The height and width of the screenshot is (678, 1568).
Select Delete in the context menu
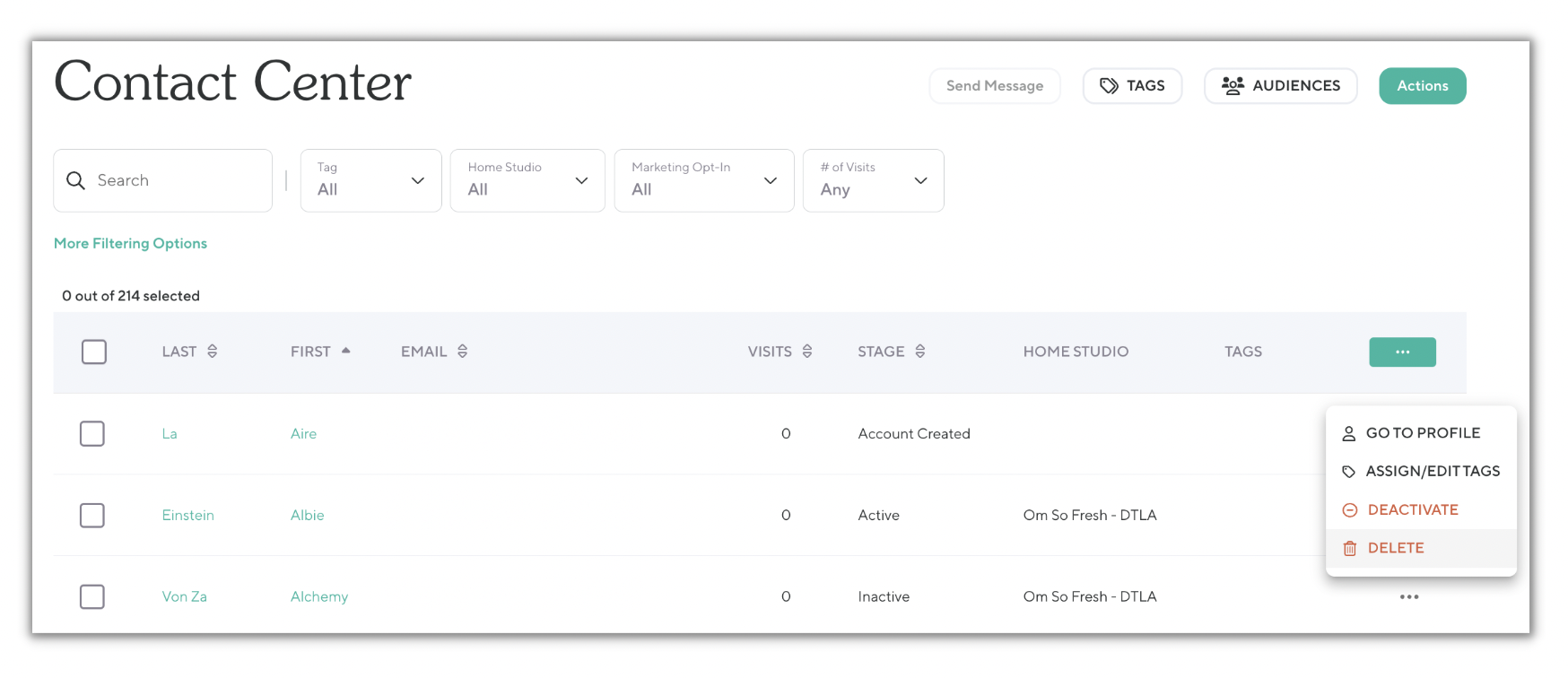click(x=1395, y=548)
